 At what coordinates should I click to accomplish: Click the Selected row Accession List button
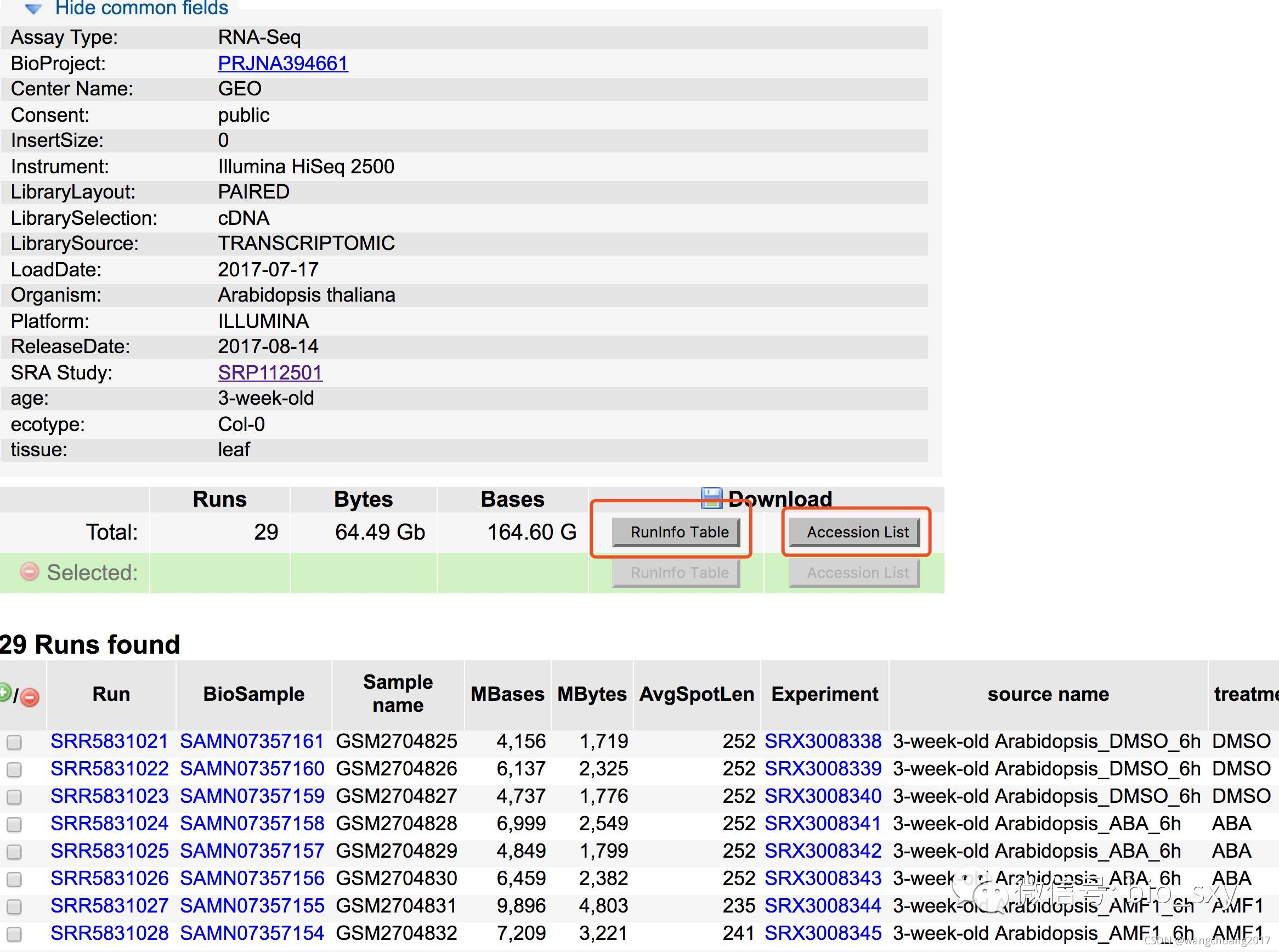pyautogui.click(x=854, y=573)
